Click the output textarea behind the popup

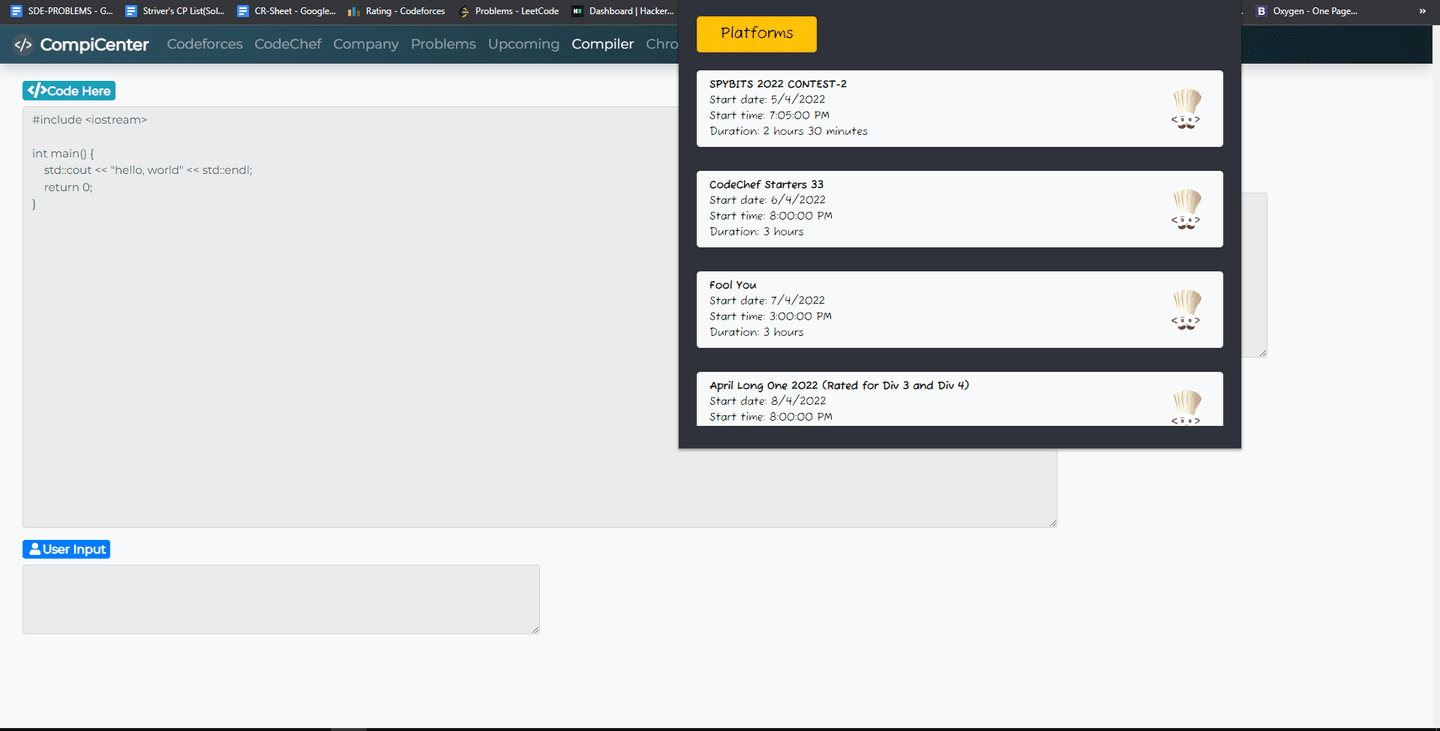click(1254, 275)
